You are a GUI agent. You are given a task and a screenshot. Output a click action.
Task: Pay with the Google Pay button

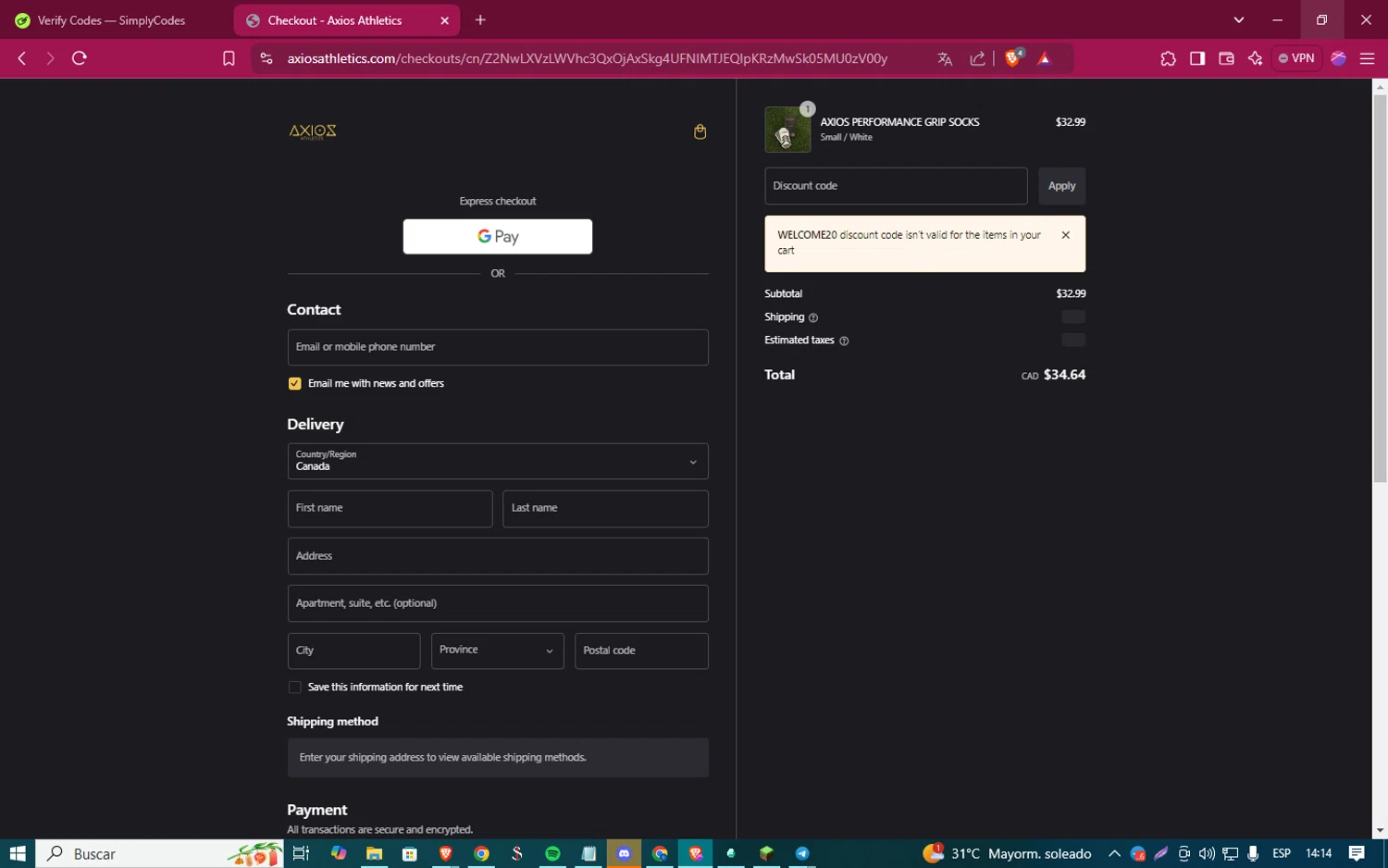498,237
